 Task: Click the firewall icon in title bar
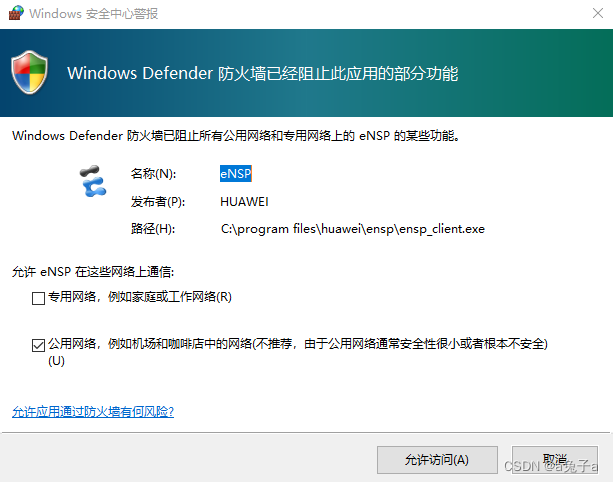(16, 13)
